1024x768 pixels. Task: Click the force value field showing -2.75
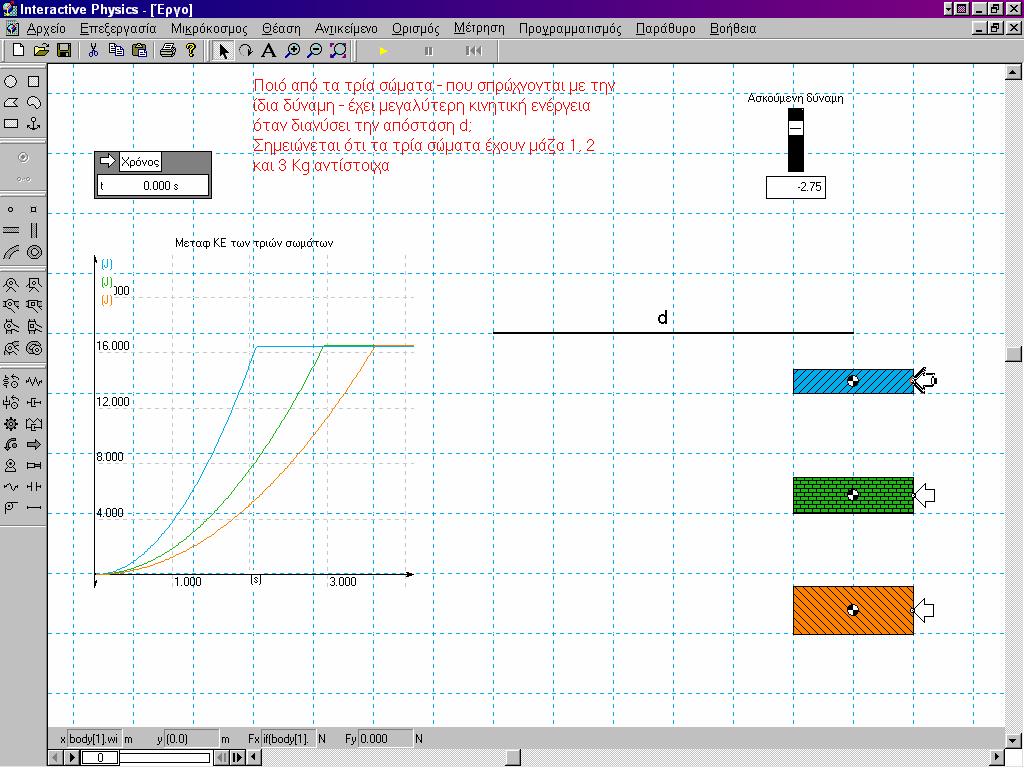click(795, 187)
